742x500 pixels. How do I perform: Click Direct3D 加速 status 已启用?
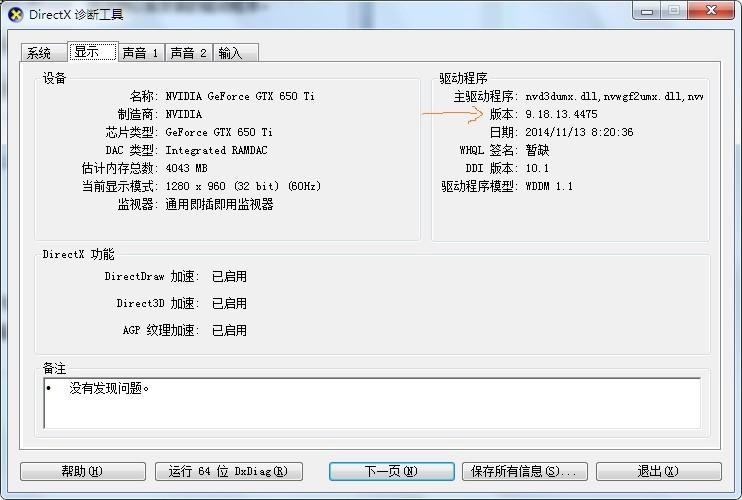(x=229, y=303)
